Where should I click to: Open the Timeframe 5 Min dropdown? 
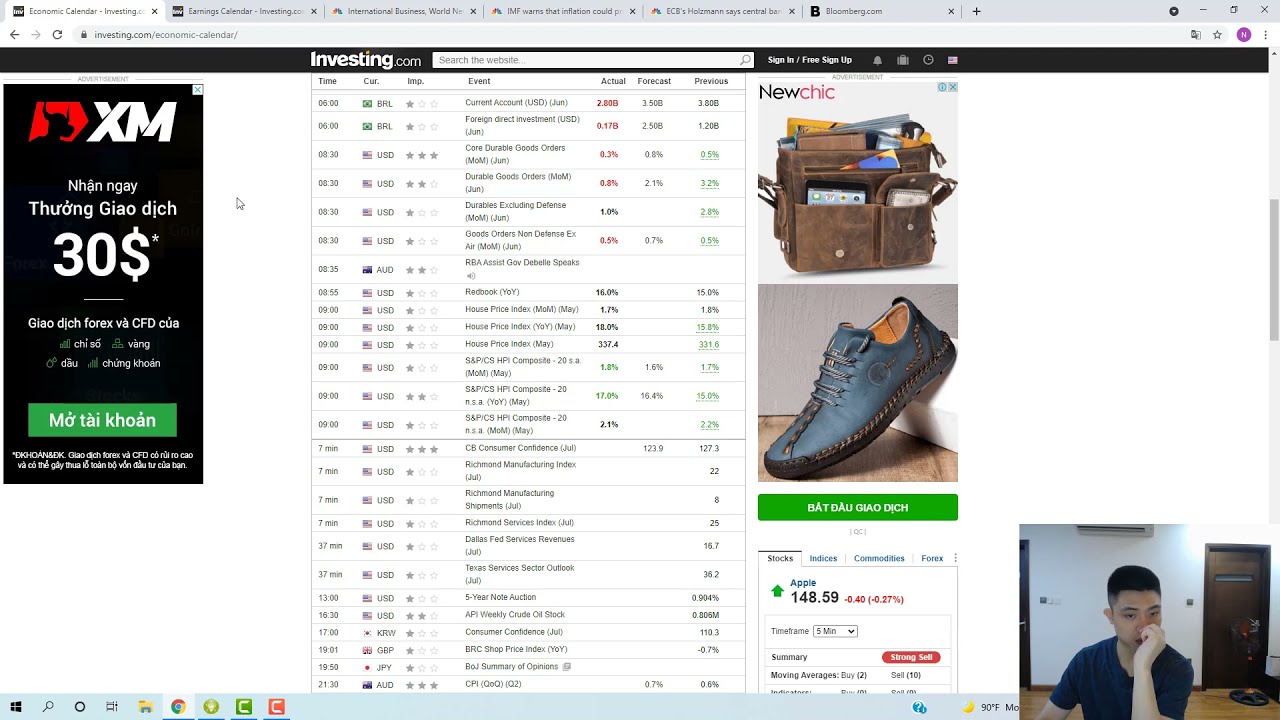835,631
